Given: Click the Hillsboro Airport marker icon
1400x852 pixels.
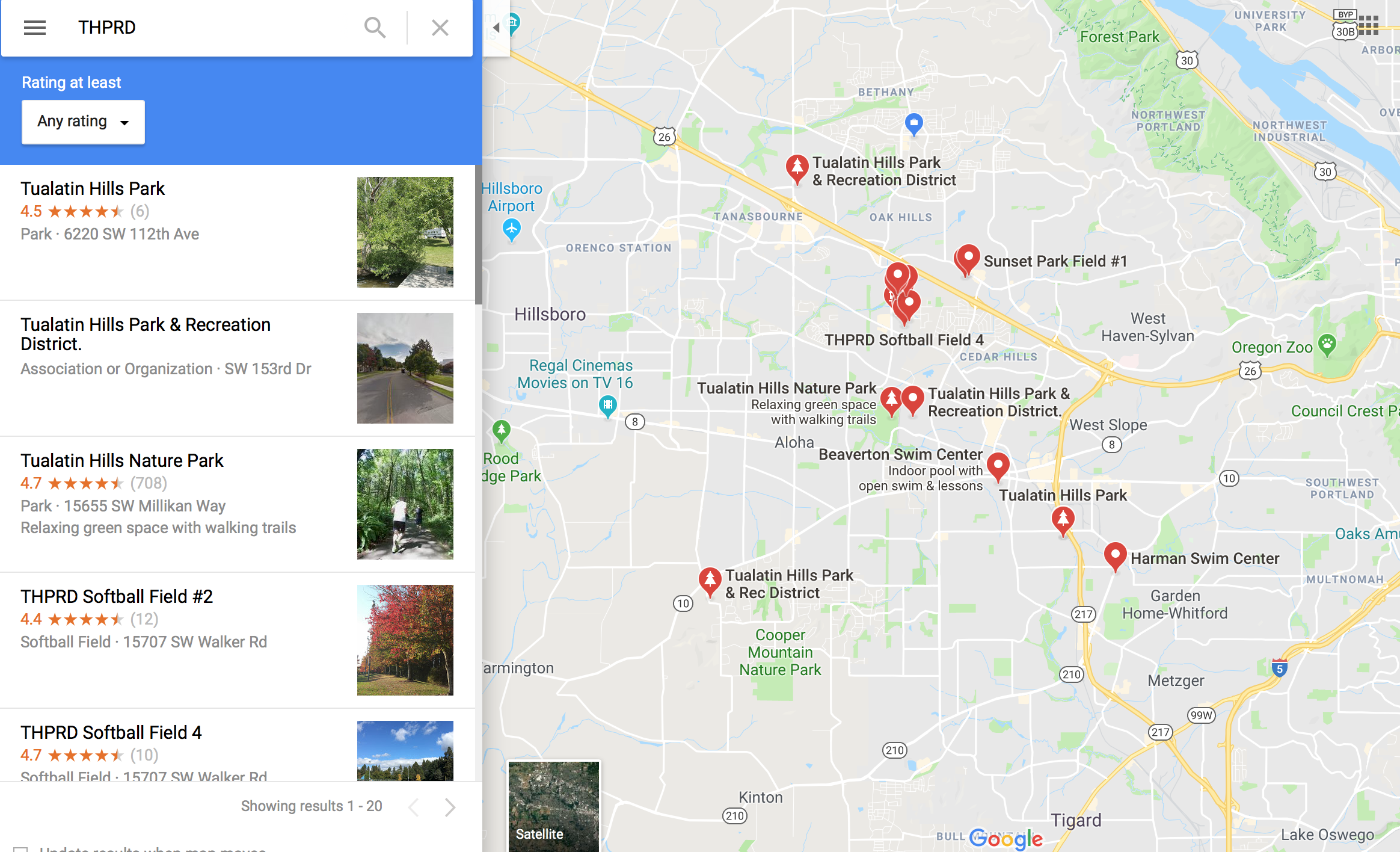Looking at the screenshot, I should 512,230.
